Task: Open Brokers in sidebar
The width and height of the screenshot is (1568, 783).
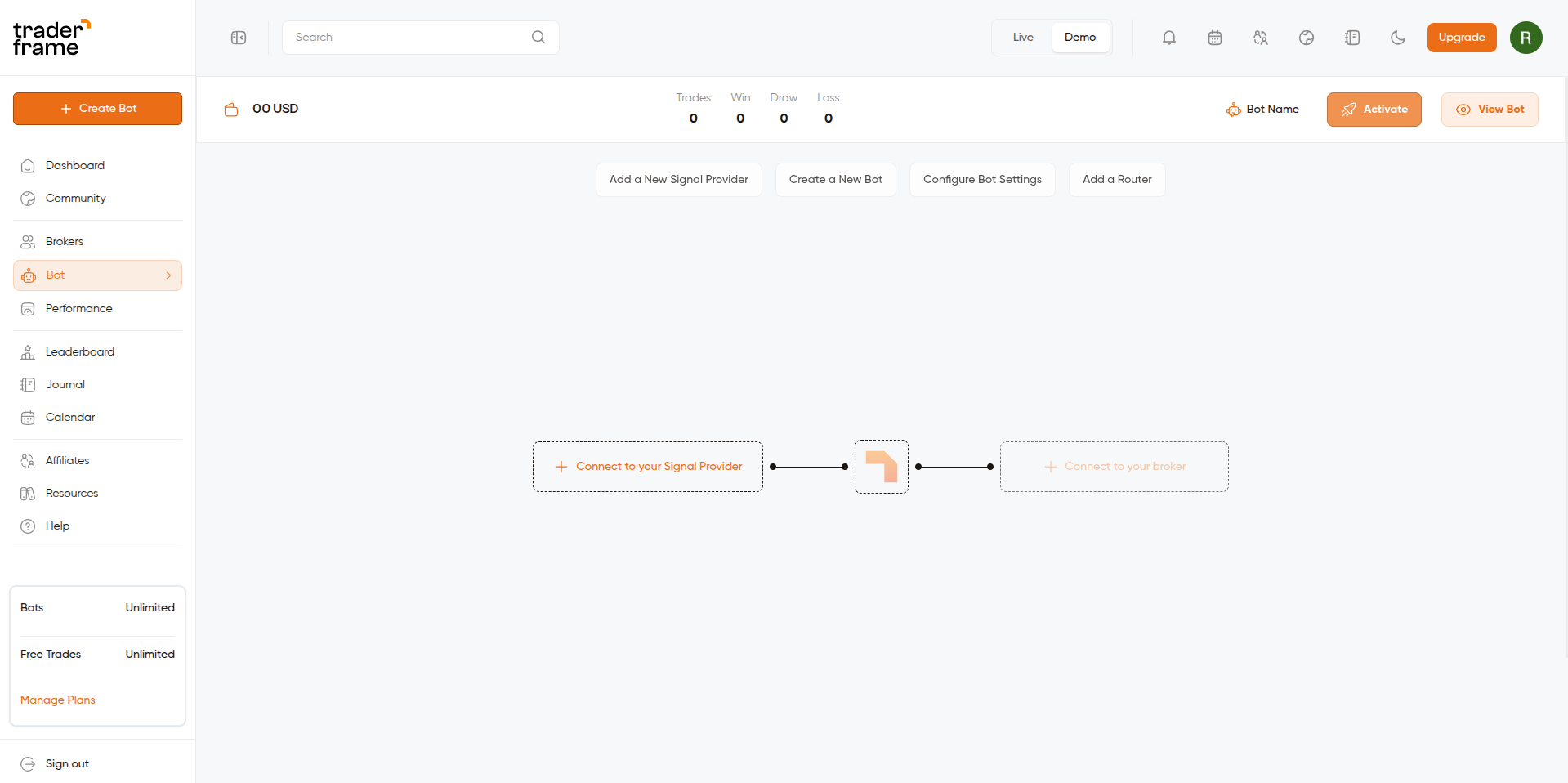Action: 97,241
